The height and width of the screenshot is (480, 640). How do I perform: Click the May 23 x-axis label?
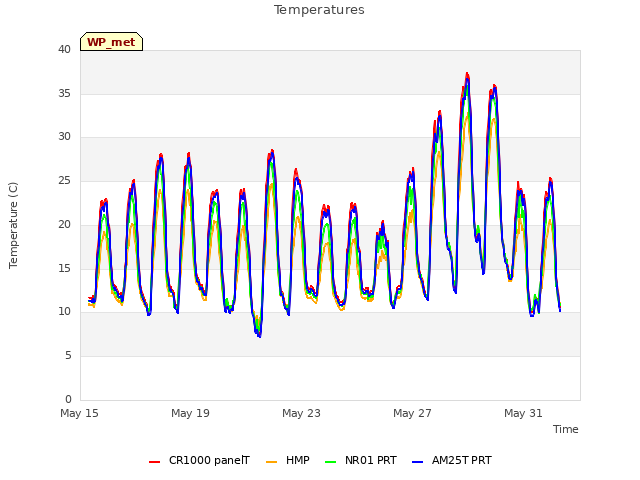[301, 413]
